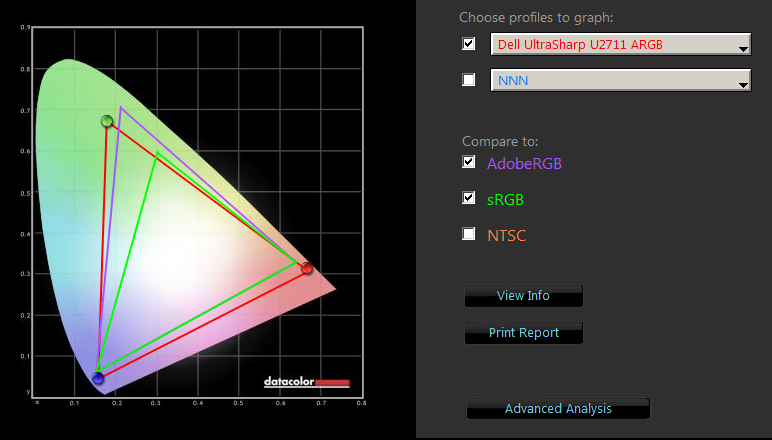Click the 'Choose profiles to graph:' heading
Image resolution: width=772 pixels, height=440 pixels.
[x=536, y=18]
